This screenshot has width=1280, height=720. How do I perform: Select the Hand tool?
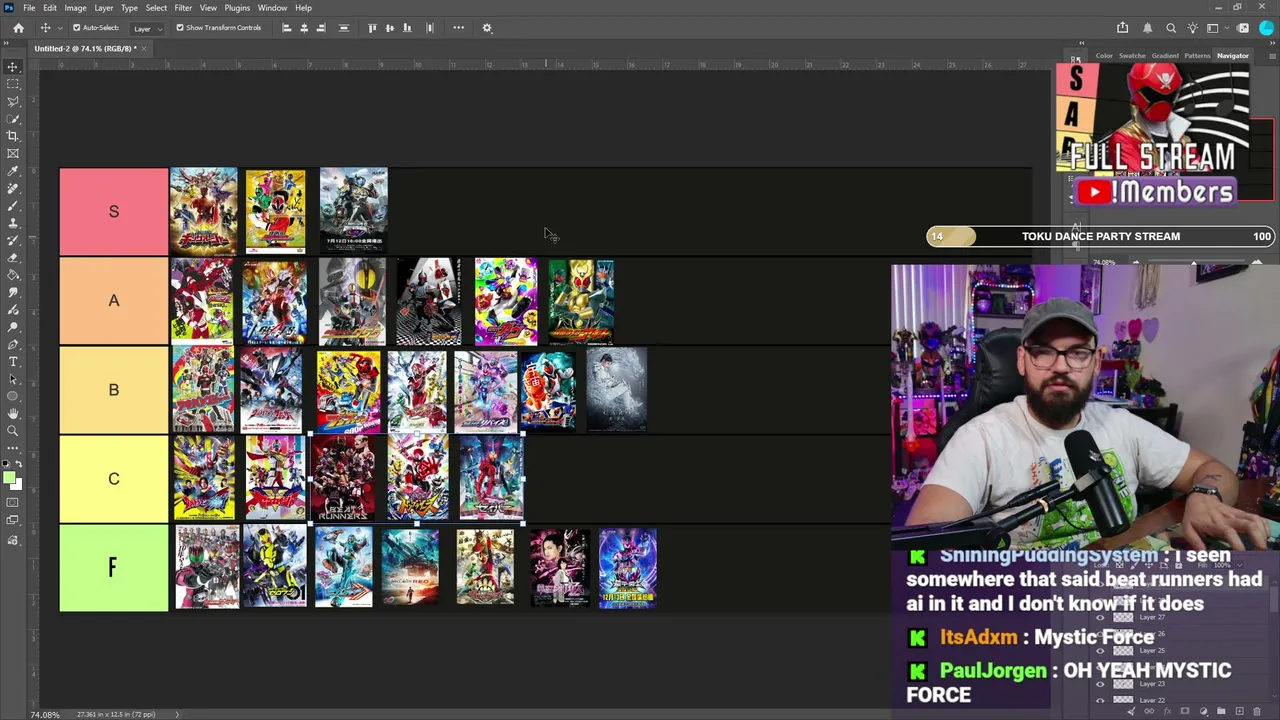pyautogui.click(x=13, y=414)
